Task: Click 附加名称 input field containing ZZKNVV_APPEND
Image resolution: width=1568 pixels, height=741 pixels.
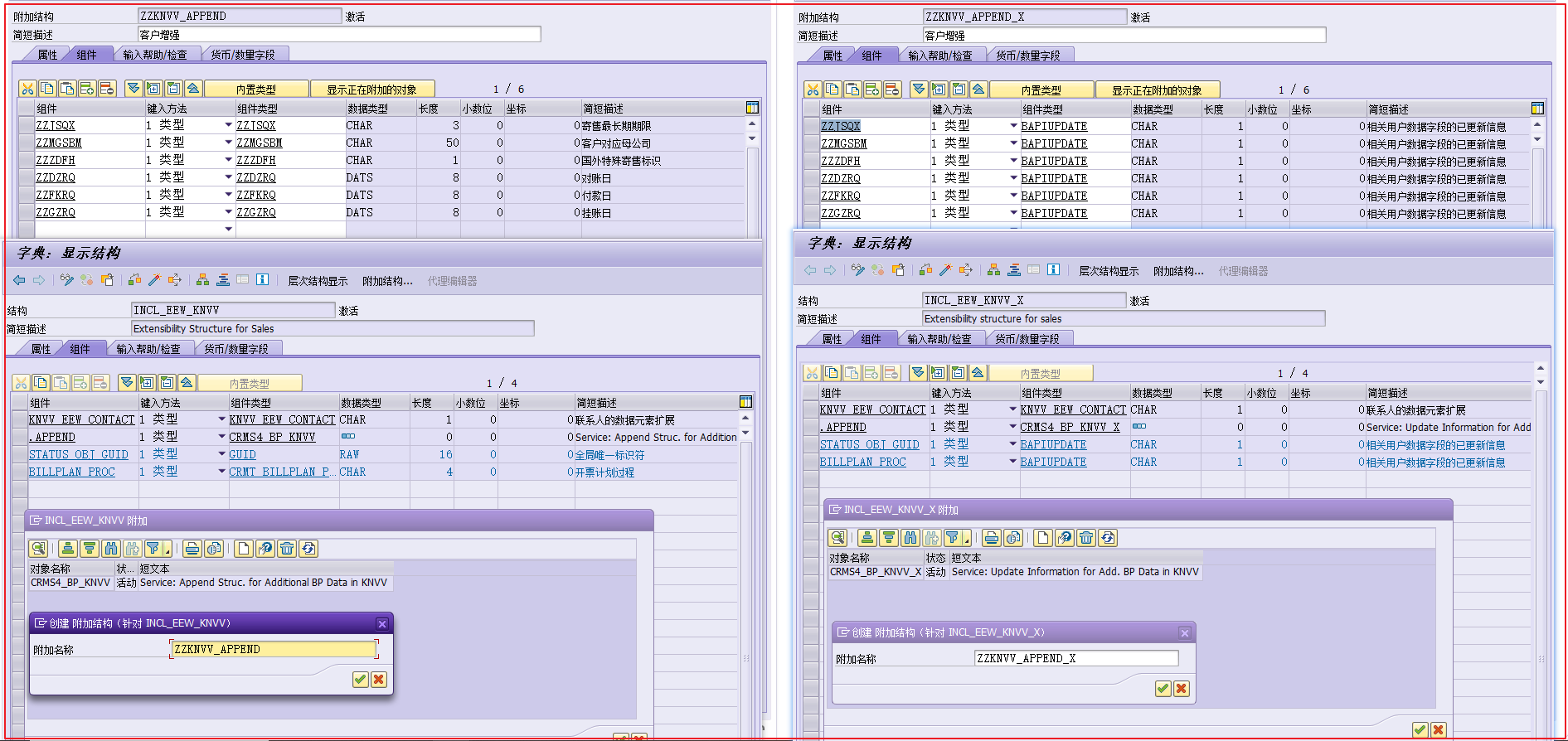Action: pyautogui.click(x=274, y=649)
